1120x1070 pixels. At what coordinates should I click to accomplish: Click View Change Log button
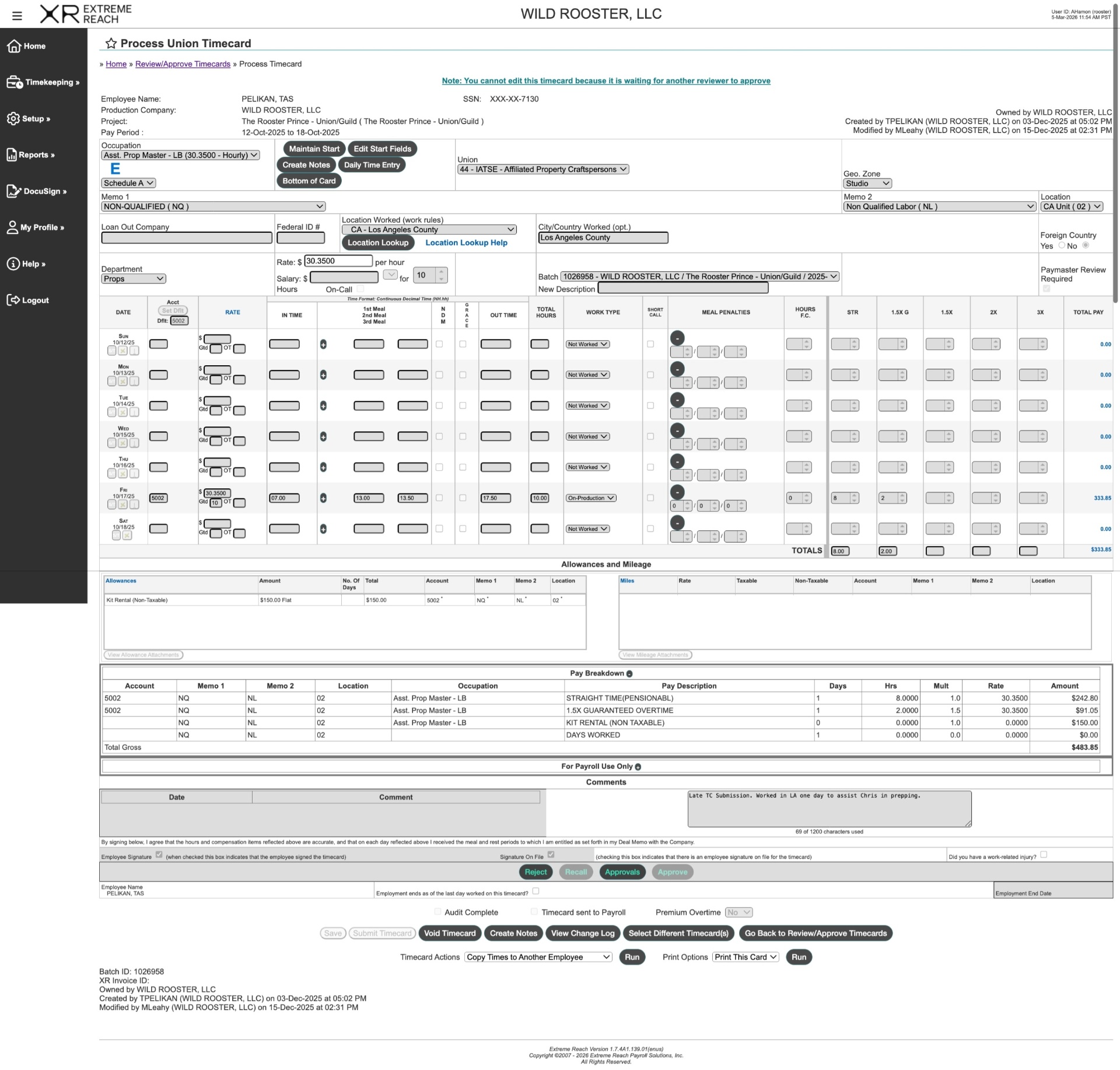click(583, 933)
